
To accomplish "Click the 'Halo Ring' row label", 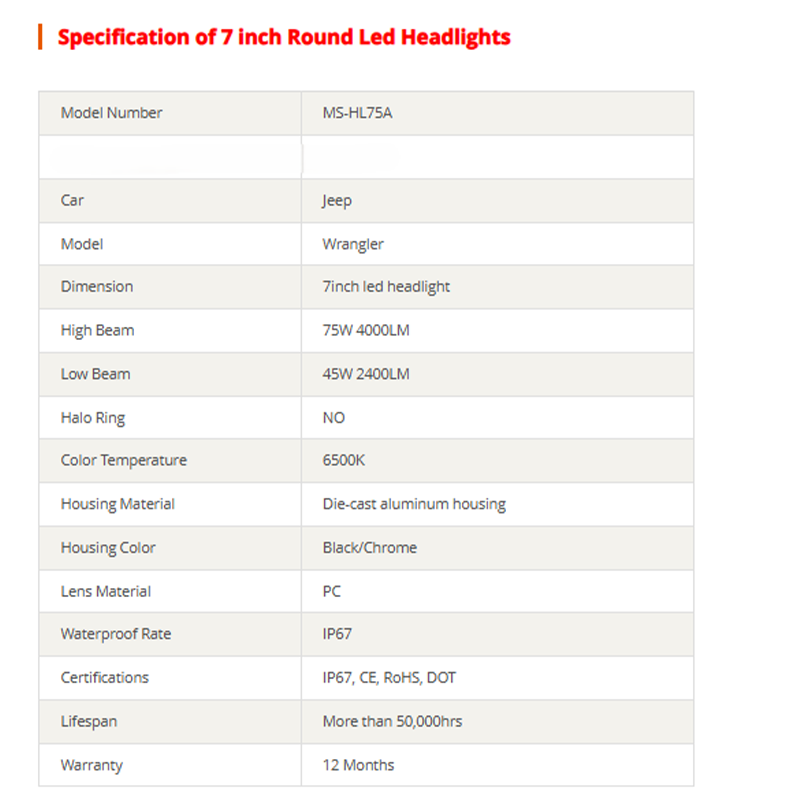I will pos(93,418).
